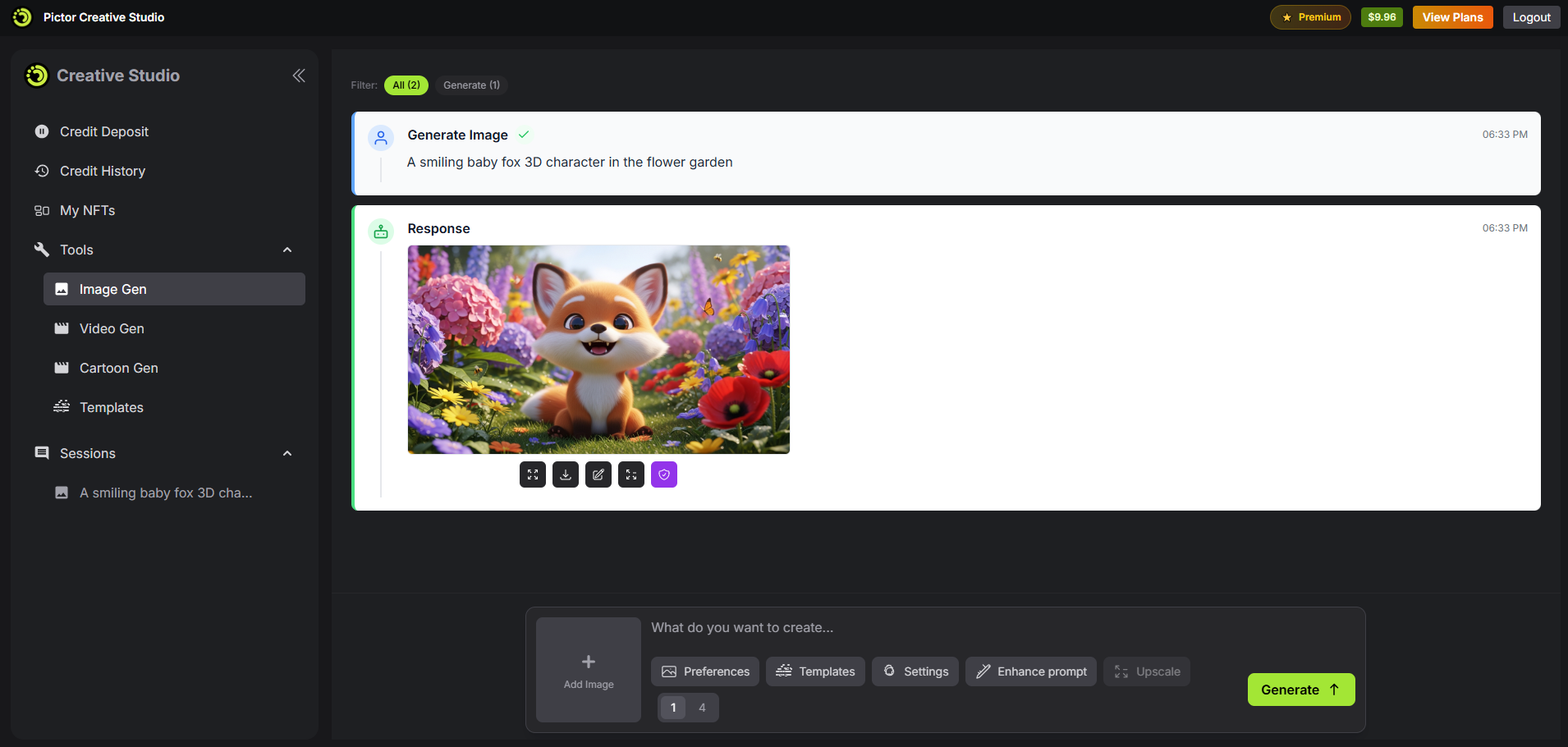Click the purple shield icon under image

tap(664, 474)
